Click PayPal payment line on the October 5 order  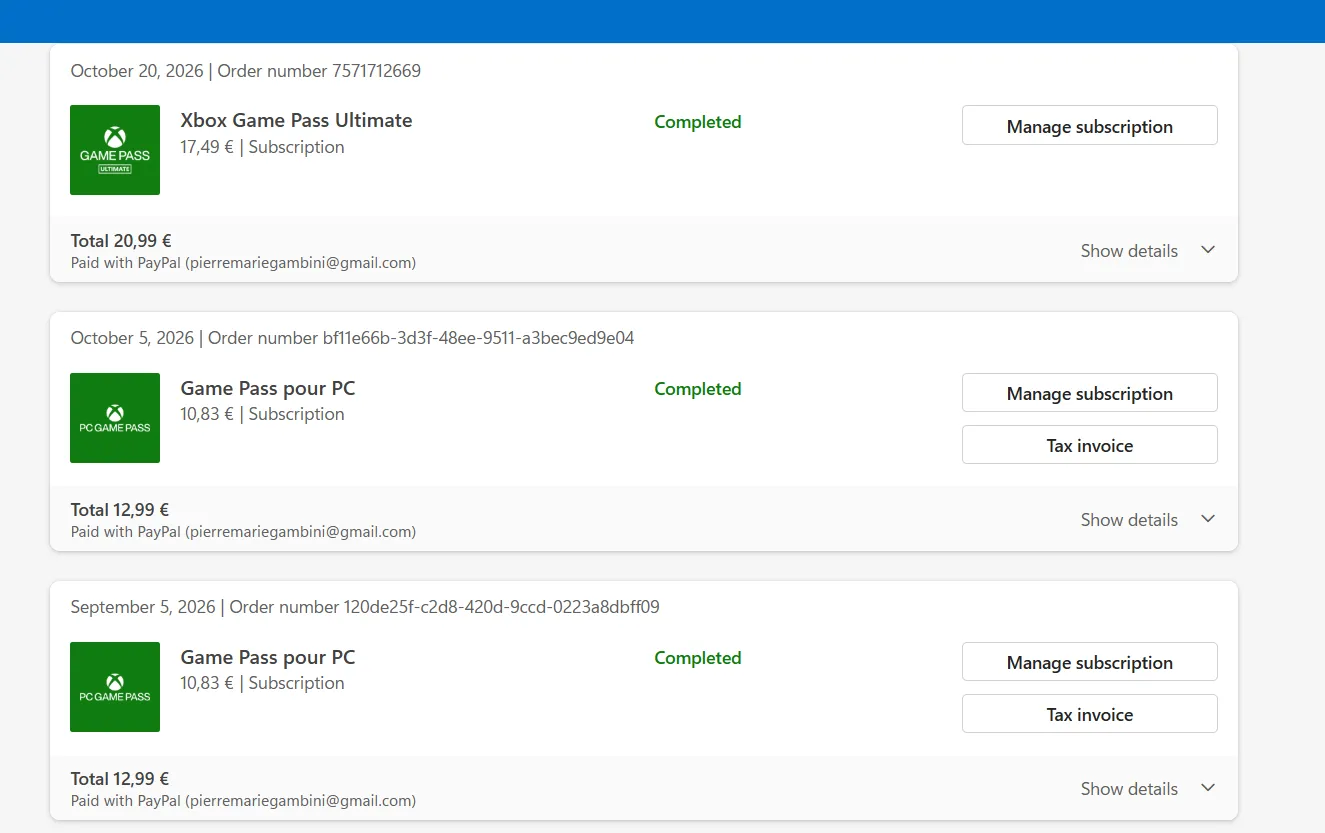pyautogui.click(x=243, y=532)
